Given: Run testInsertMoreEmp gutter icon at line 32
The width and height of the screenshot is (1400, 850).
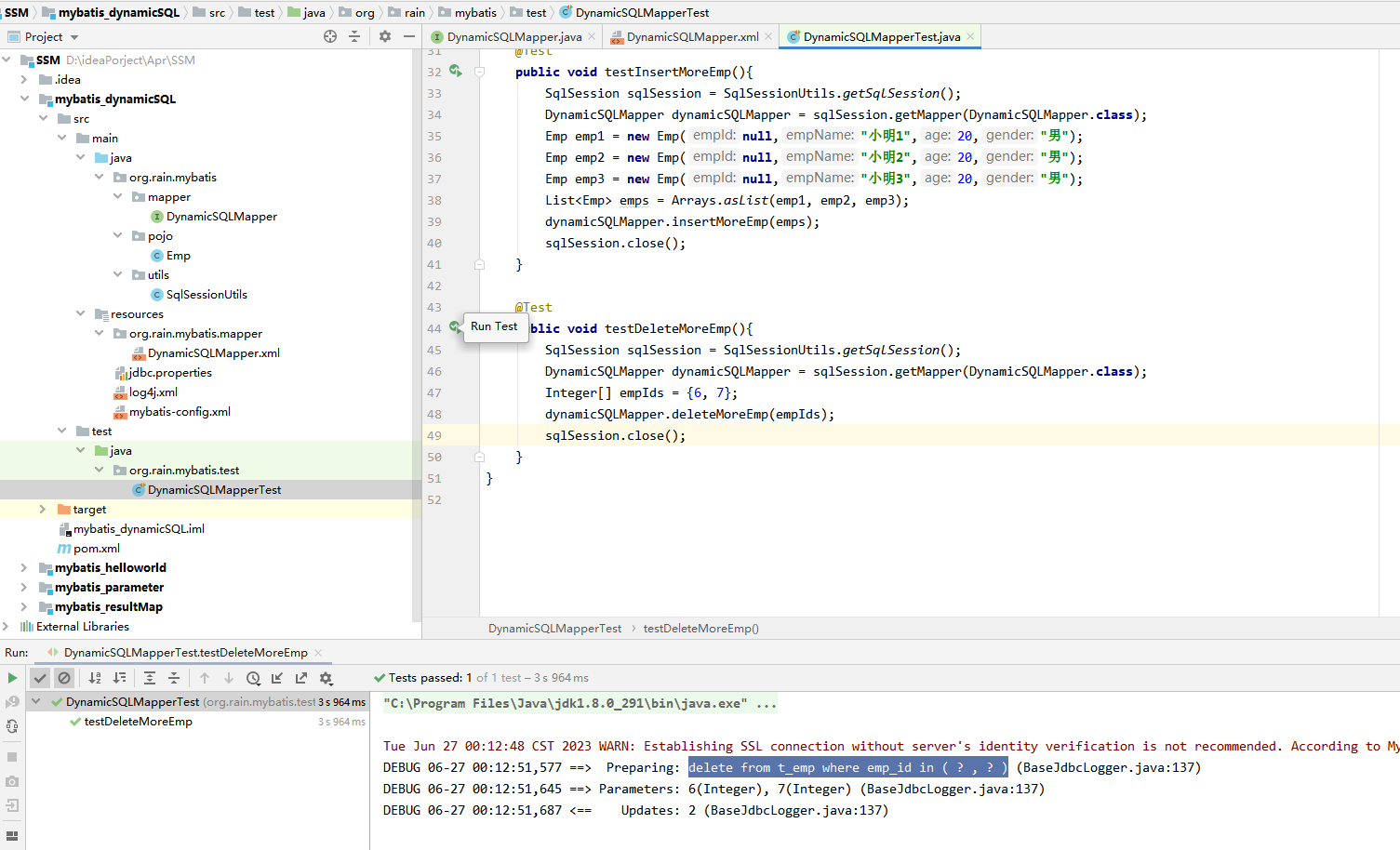Looking at the screenshot, I should [x=455, y=71].
